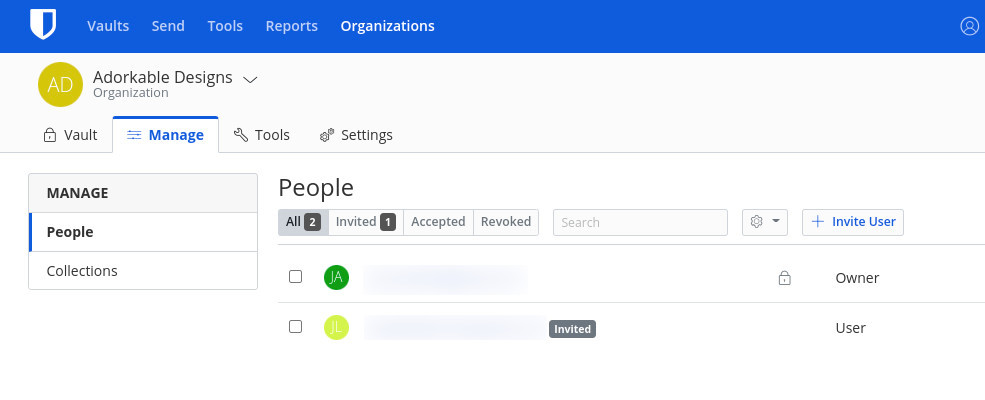
Task: Check the box for the Owner user
Action: [295, 277]
